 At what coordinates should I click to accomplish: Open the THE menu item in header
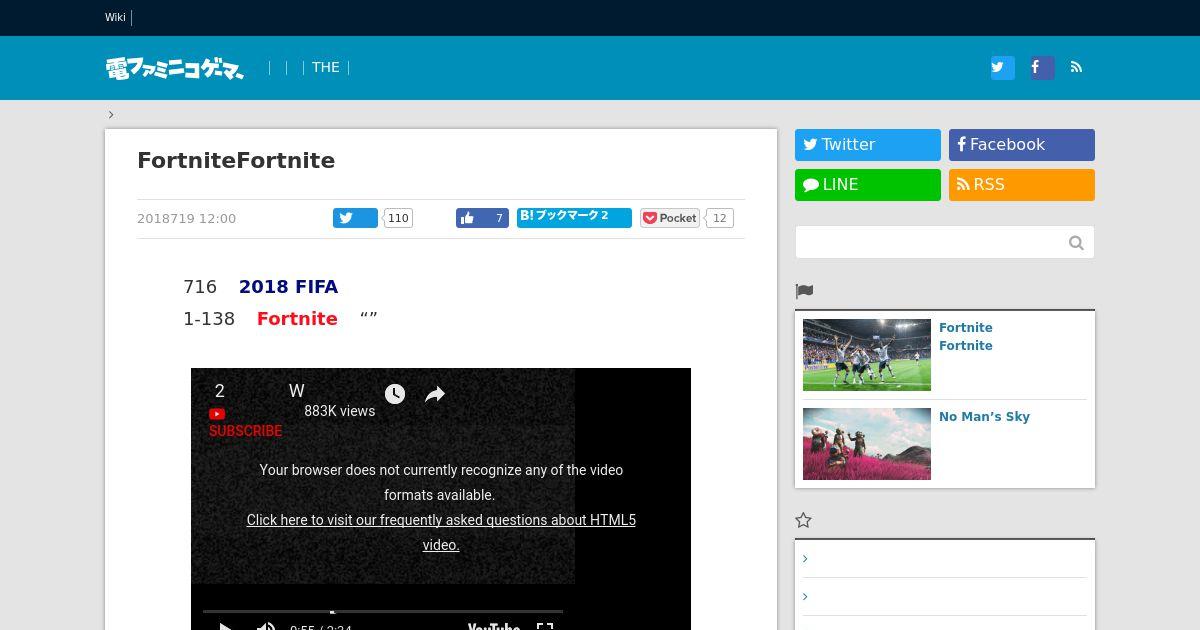(x=326, y=67)
